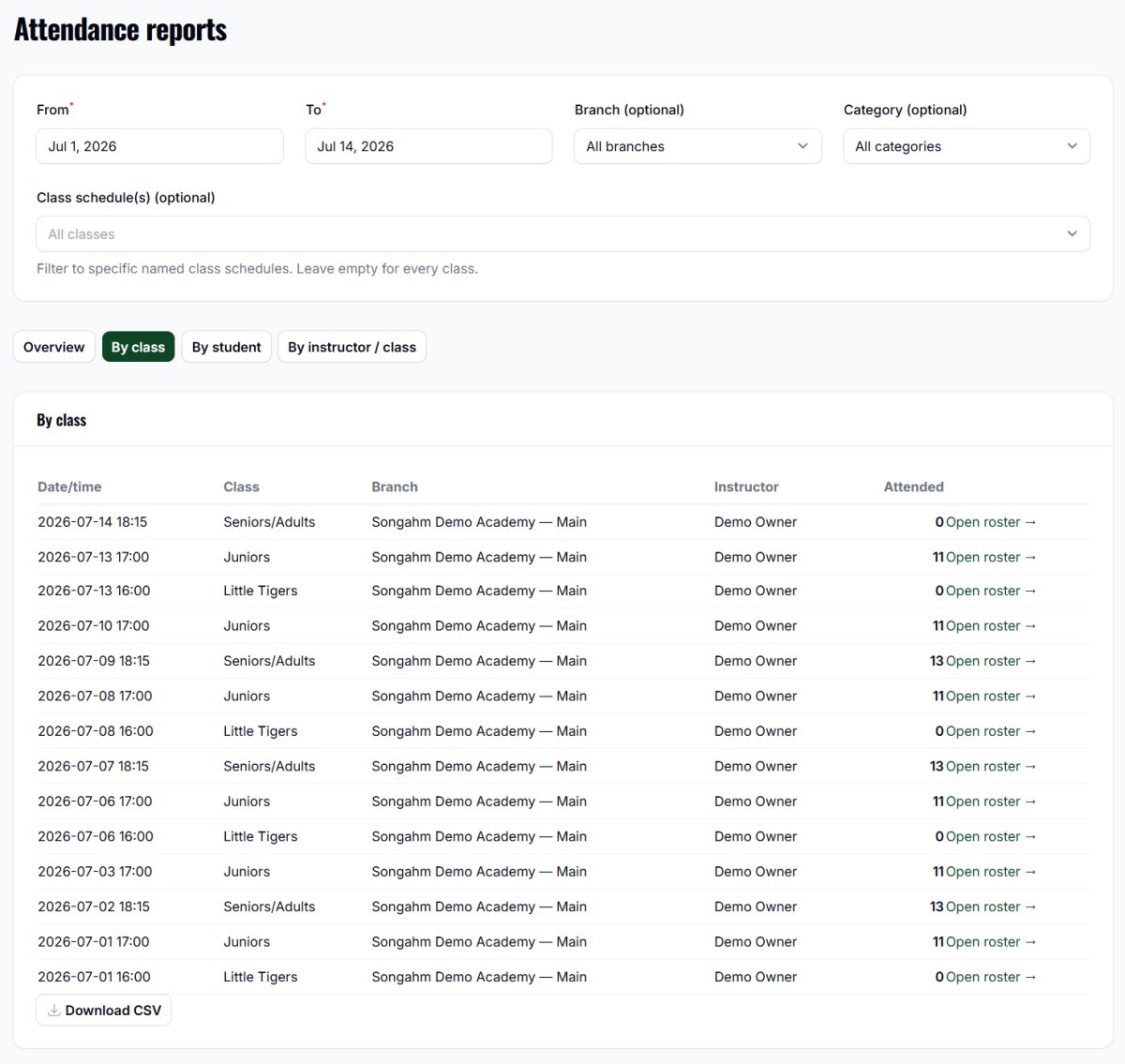The width and height of the screenshot is (1125, 1064).
Task: Open roster for 2026-07-06 17:00 Juniors
Action: tap(991, 802)
